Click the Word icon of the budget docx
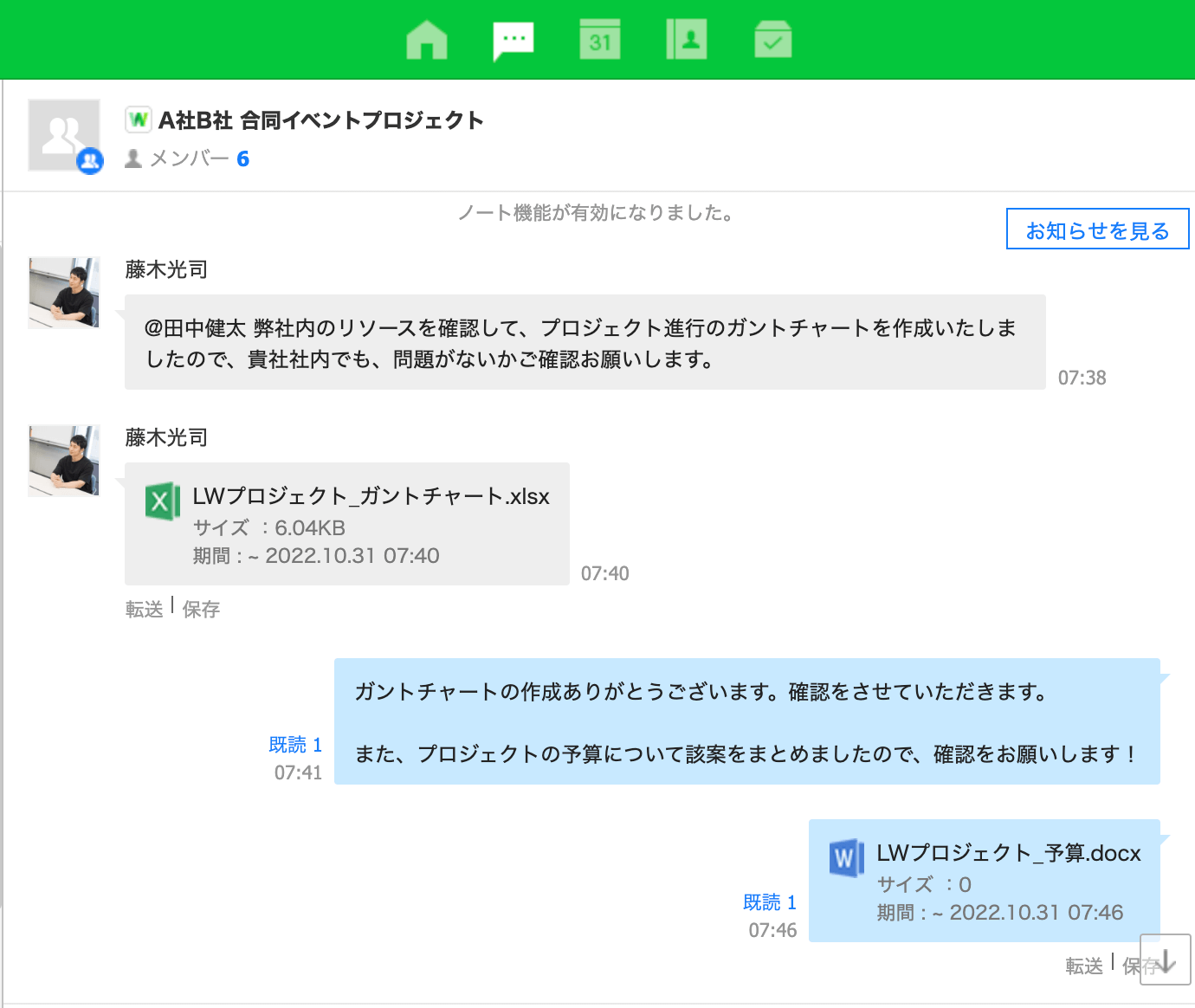The image size is (1195, 1008). click(846, 858)
